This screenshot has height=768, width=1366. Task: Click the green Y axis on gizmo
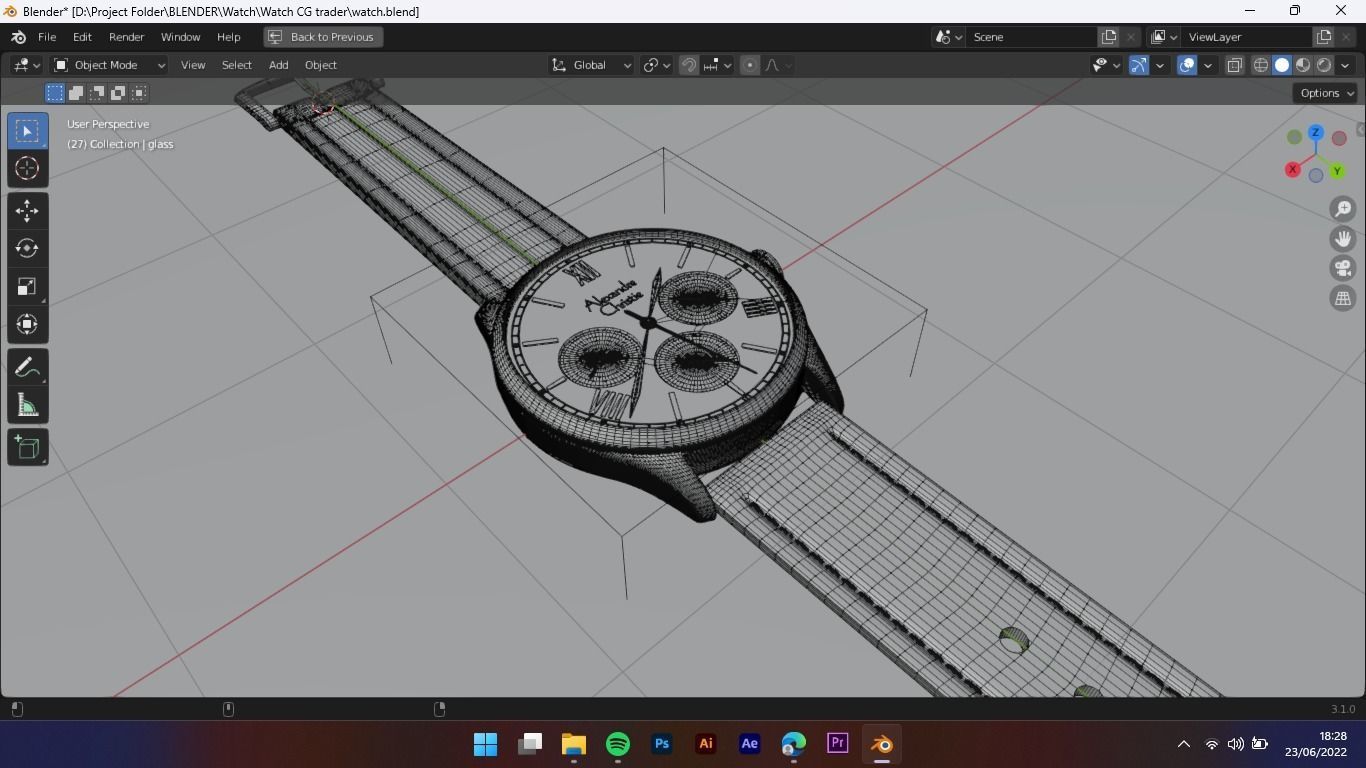click(1337, 171)
